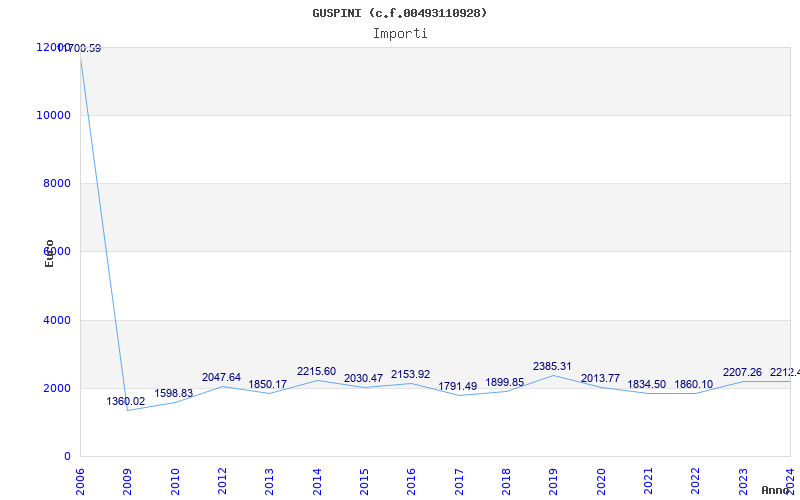This screenshot has width=800, height=500.
Task: Click the Euro y-axis title
Action: (49, 253)
